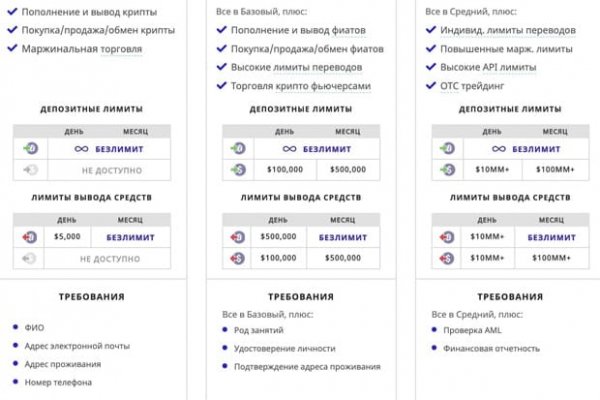The image size is (600, 400).
Task: Click crypto deposit icon in third tier table
Action: tap(447, 149)
